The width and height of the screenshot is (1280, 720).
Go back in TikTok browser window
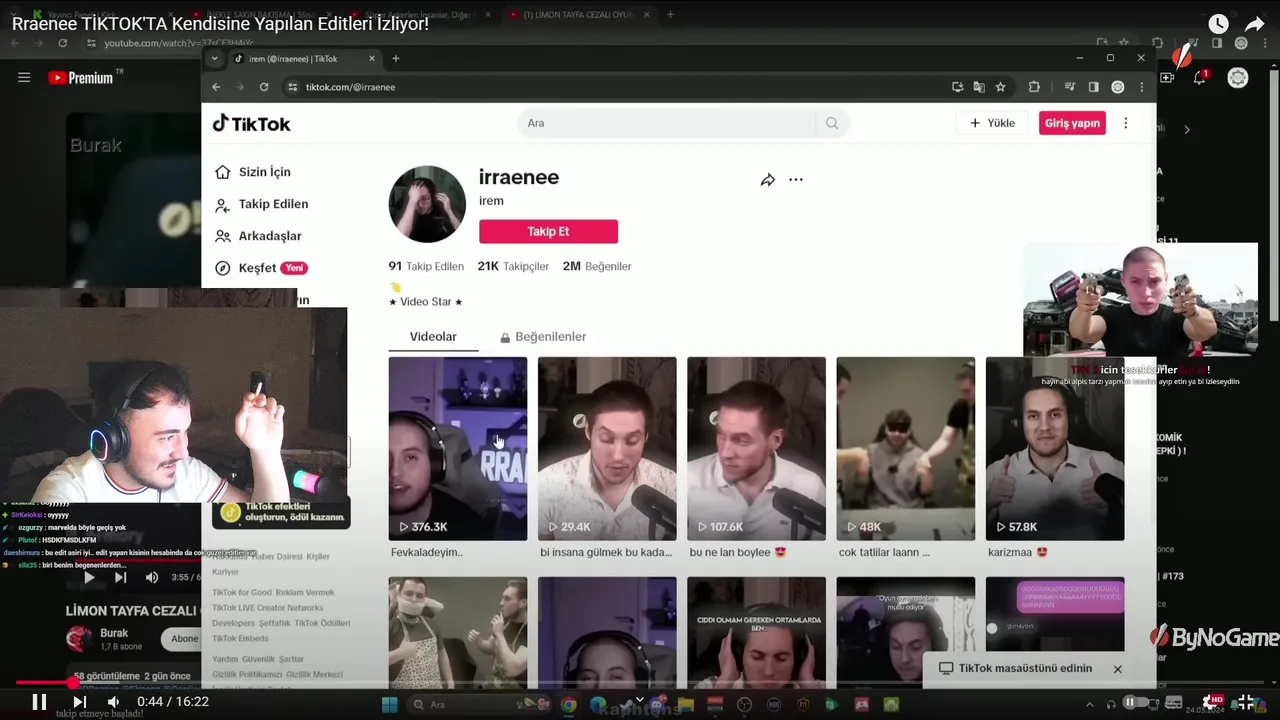click(216, 87)
